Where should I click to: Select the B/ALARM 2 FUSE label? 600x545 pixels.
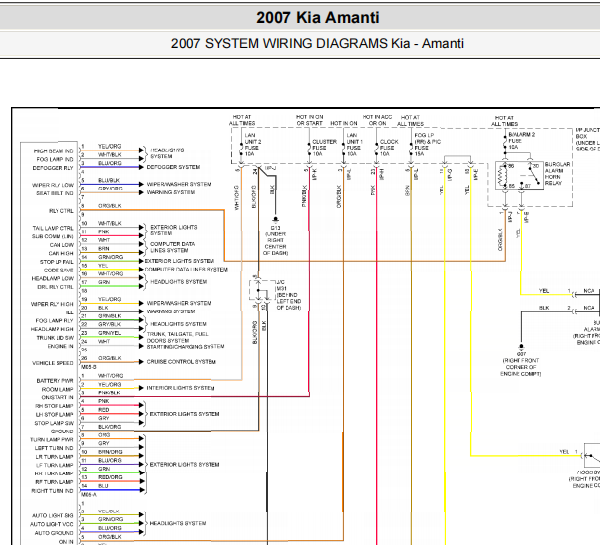(x=522, y=141)
